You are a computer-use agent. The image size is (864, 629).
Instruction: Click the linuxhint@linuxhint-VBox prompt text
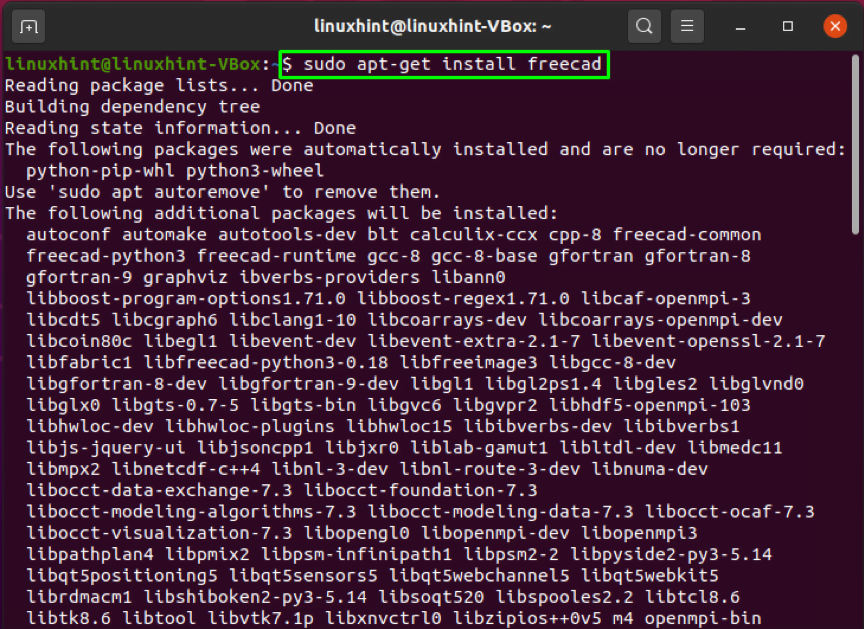(x=133, y=64)
